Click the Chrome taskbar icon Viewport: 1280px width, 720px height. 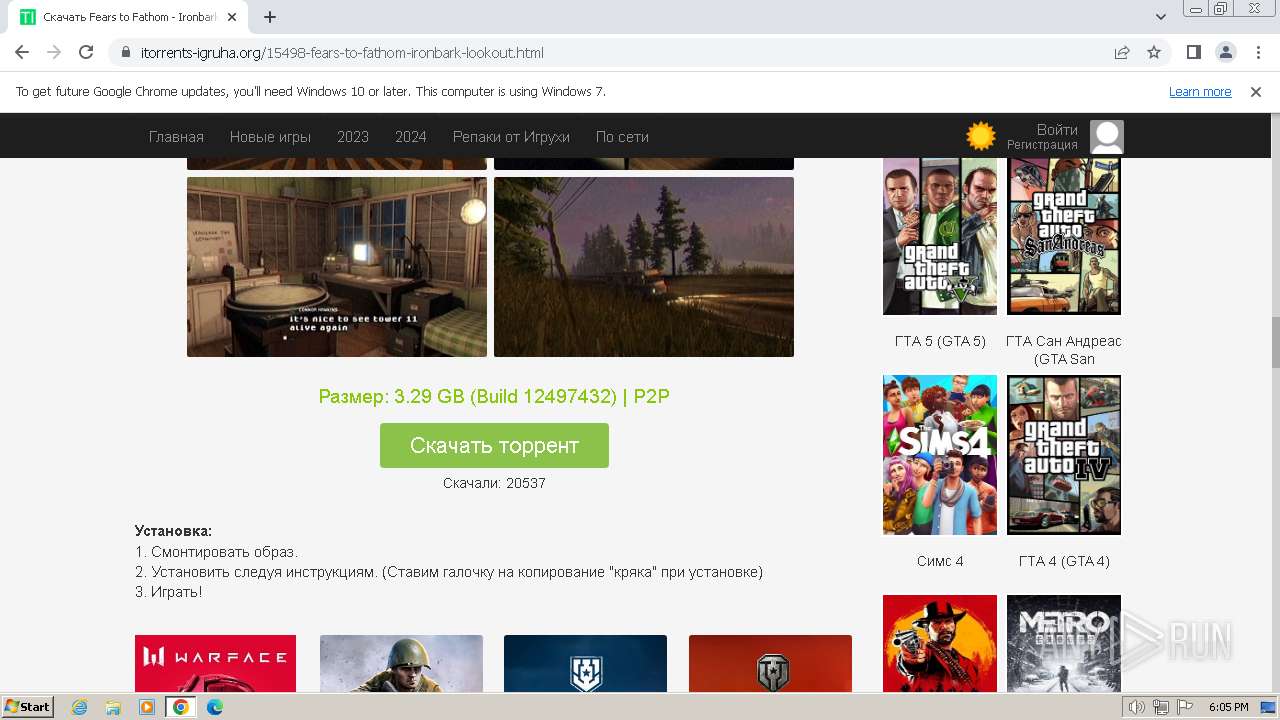(181, 707)
